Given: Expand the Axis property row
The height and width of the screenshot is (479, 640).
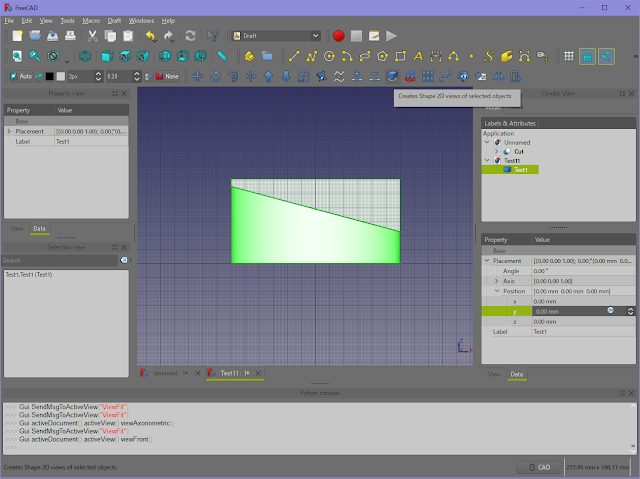Looking at the screenshot, I should [x=497, y=281].
